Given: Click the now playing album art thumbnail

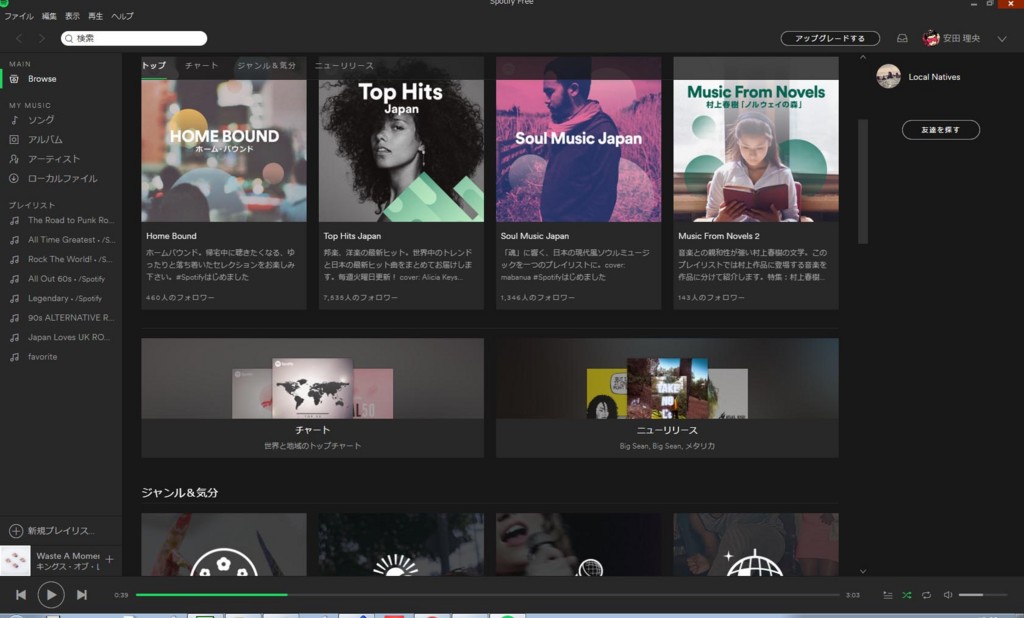Looking at the screenshot, I should pos(15,561).
